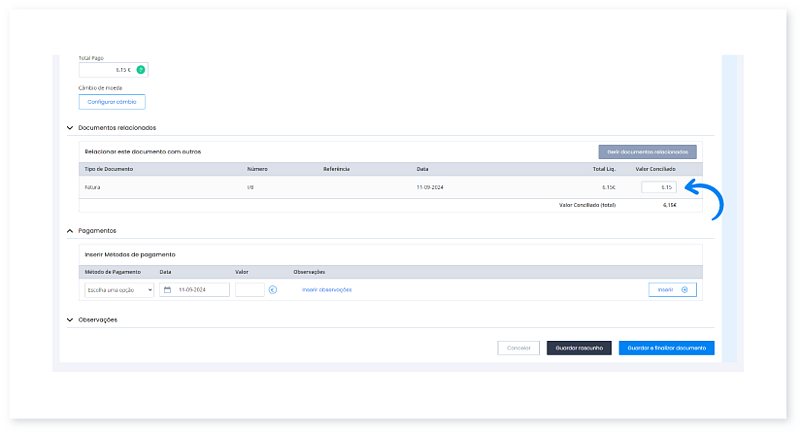Click the payment date 11-09-2024 field

pos(201,290)
